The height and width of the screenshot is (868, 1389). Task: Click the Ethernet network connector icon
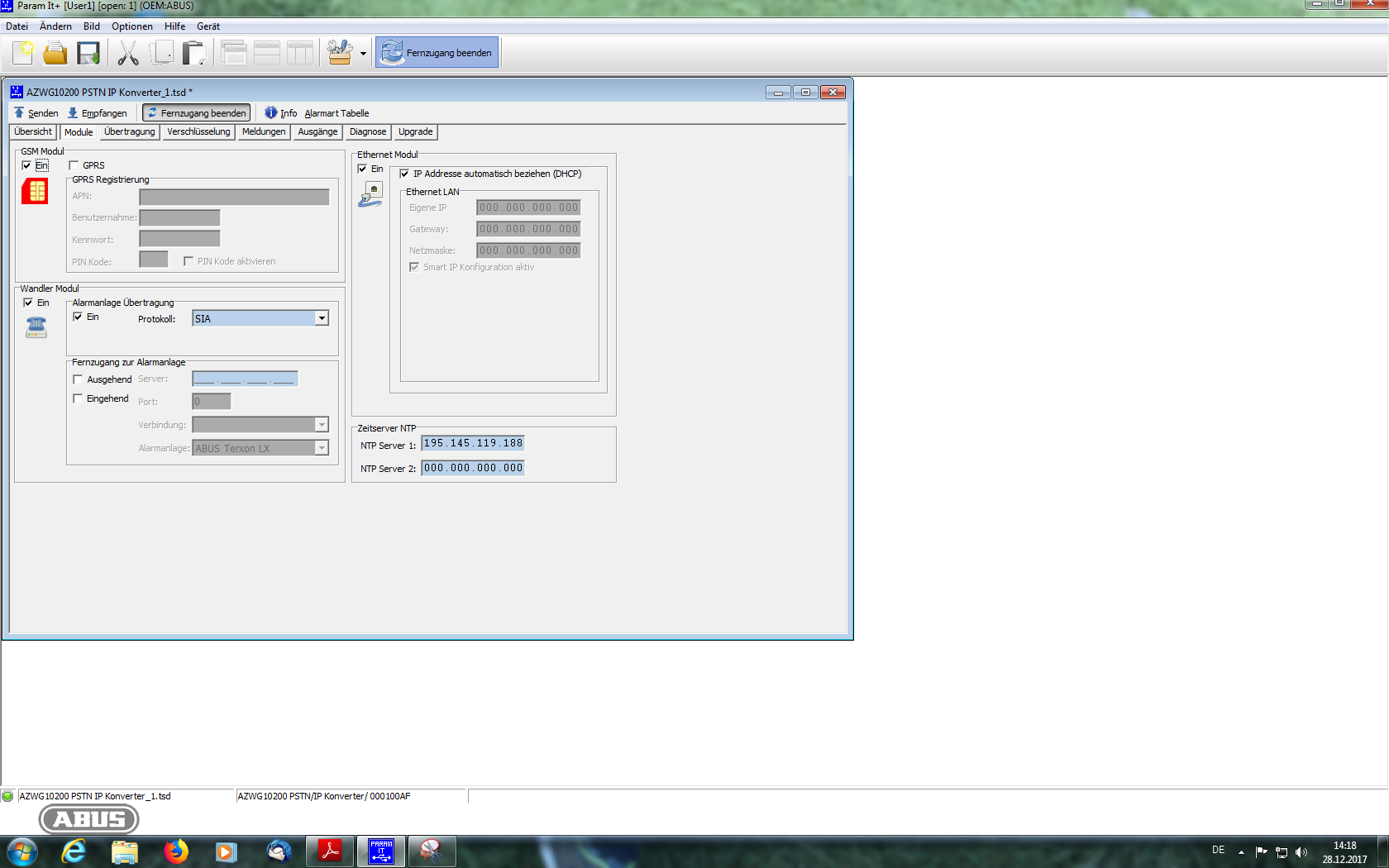(x=370, y=195)
